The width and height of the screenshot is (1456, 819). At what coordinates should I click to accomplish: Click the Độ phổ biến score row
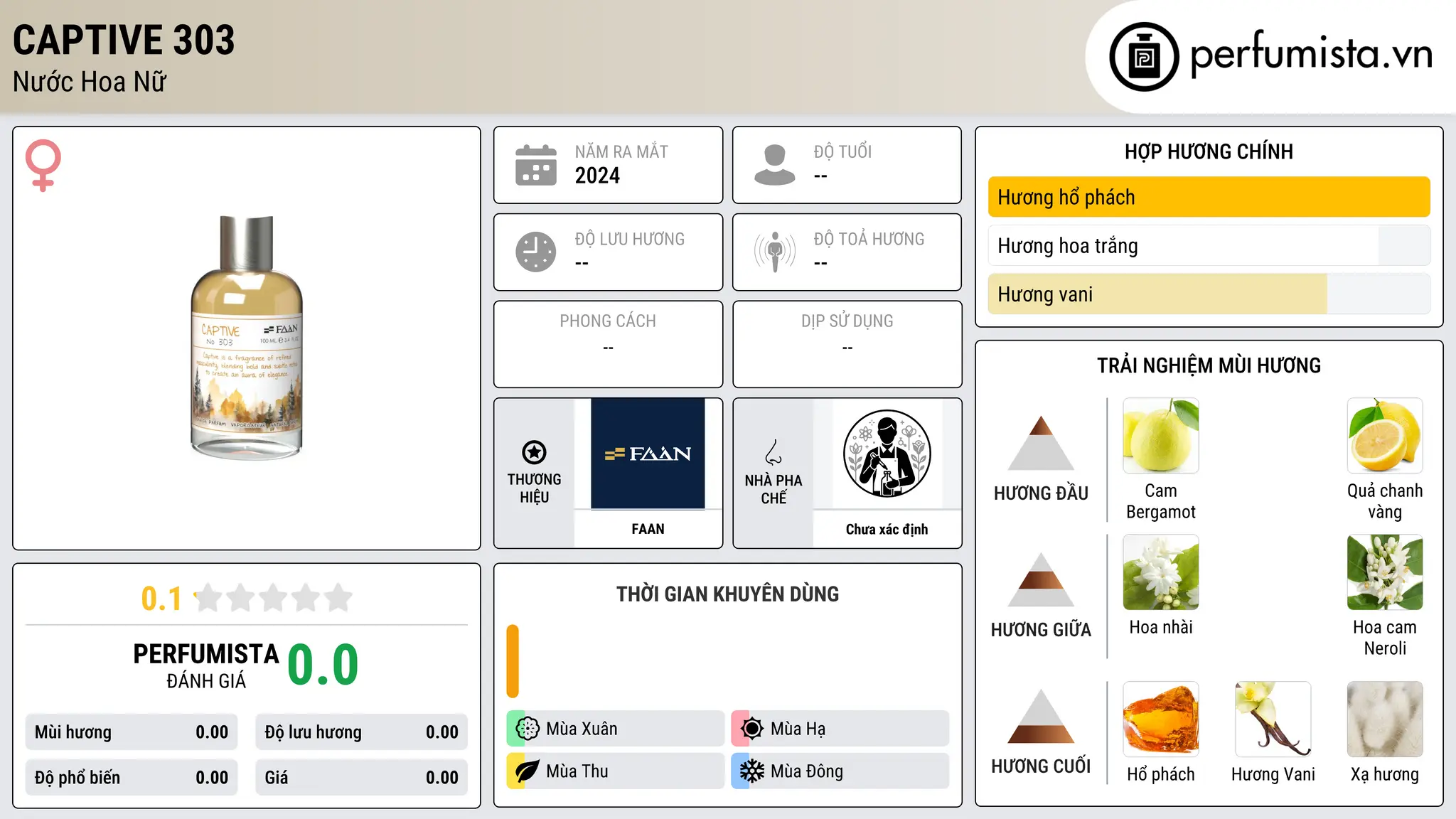(132, 778)
